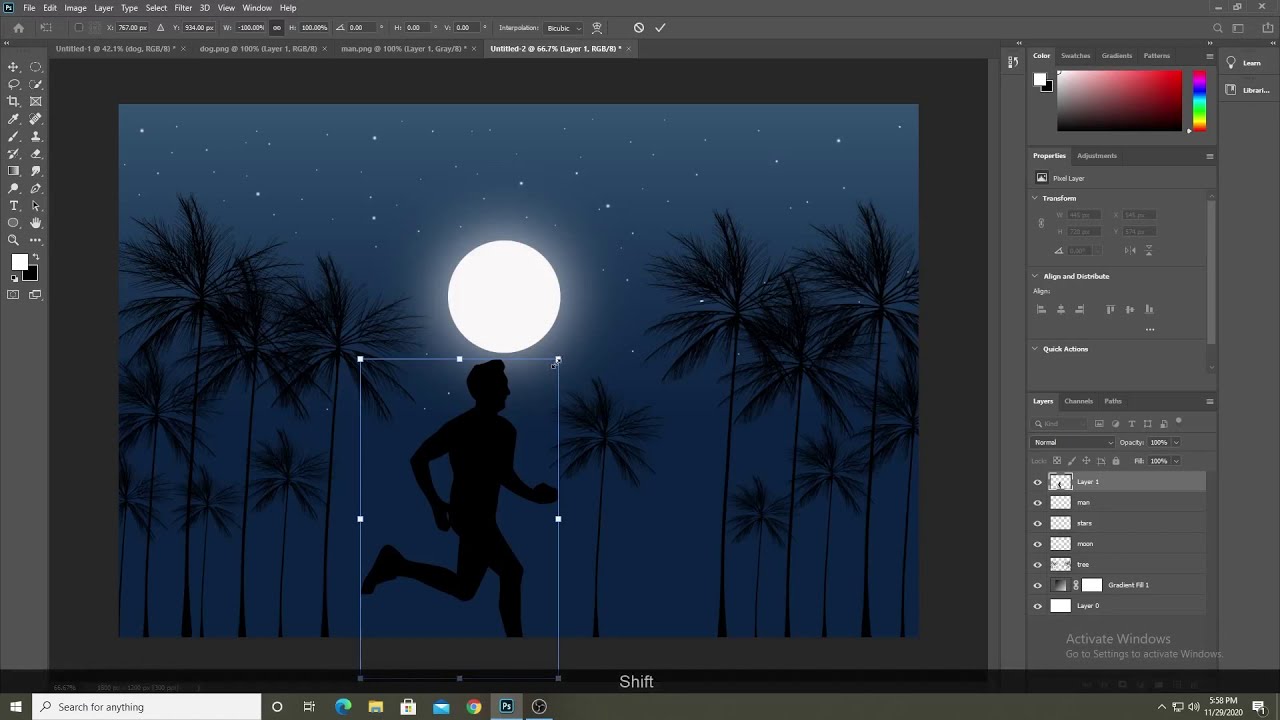Image resolution: width=1280 pixels, height=720 pixels.
Task: Open the Image menu
Action: pyautogui.click(x=75, y=8)
